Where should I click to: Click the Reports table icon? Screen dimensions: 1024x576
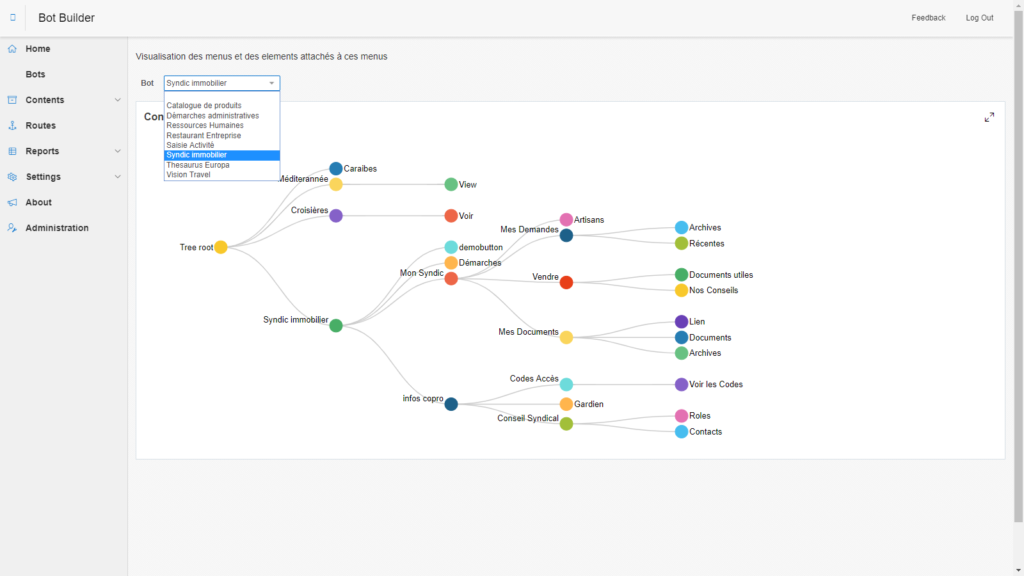(12, 151)
